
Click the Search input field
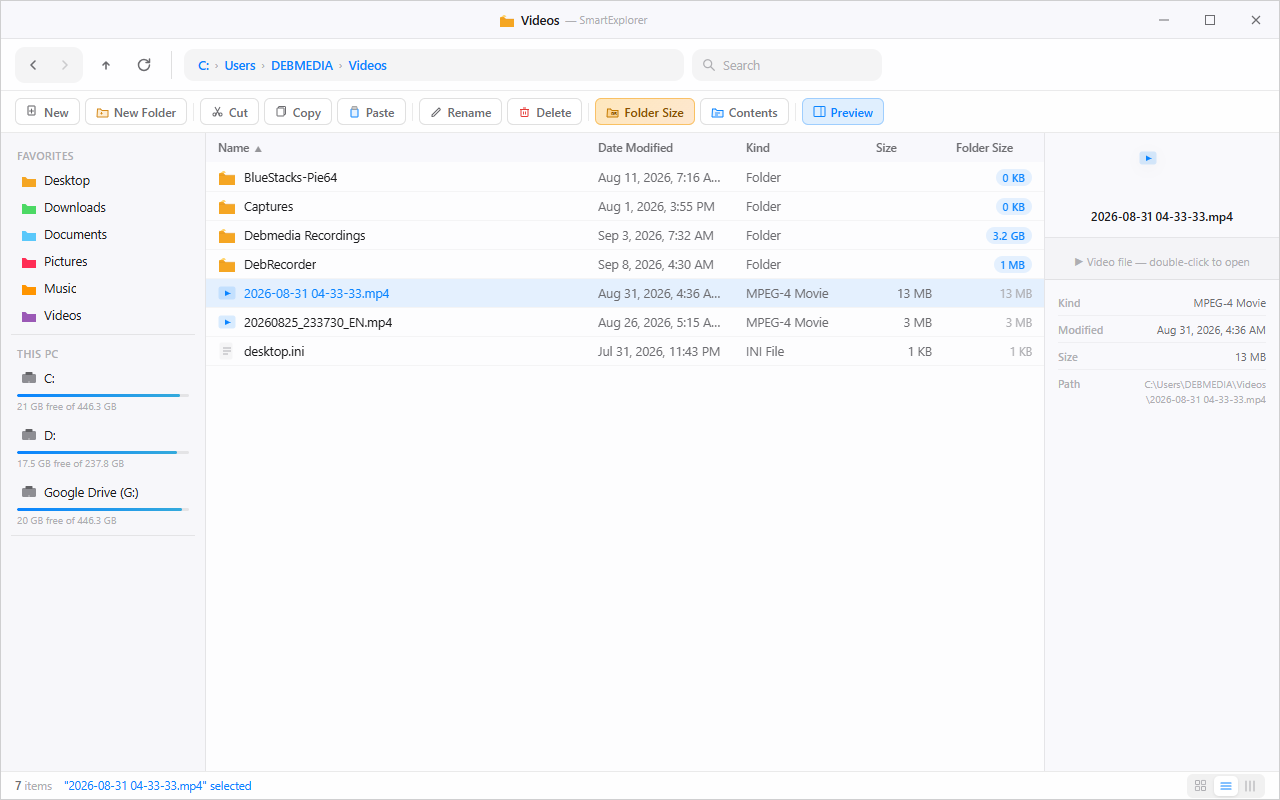(787, 65)
